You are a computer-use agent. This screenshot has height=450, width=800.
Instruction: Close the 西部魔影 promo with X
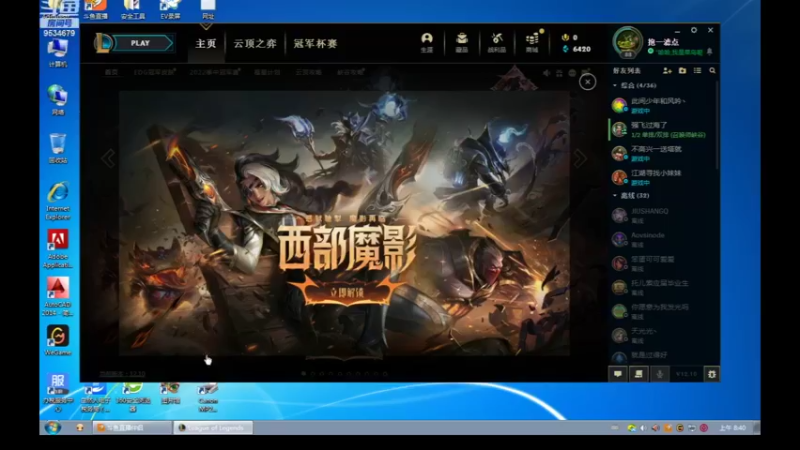click(587, 82)
